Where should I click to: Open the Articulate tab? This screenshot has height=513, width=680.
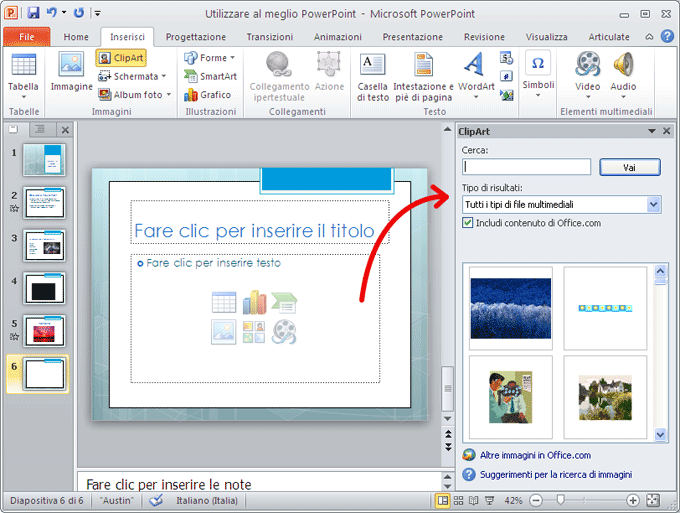608,37
